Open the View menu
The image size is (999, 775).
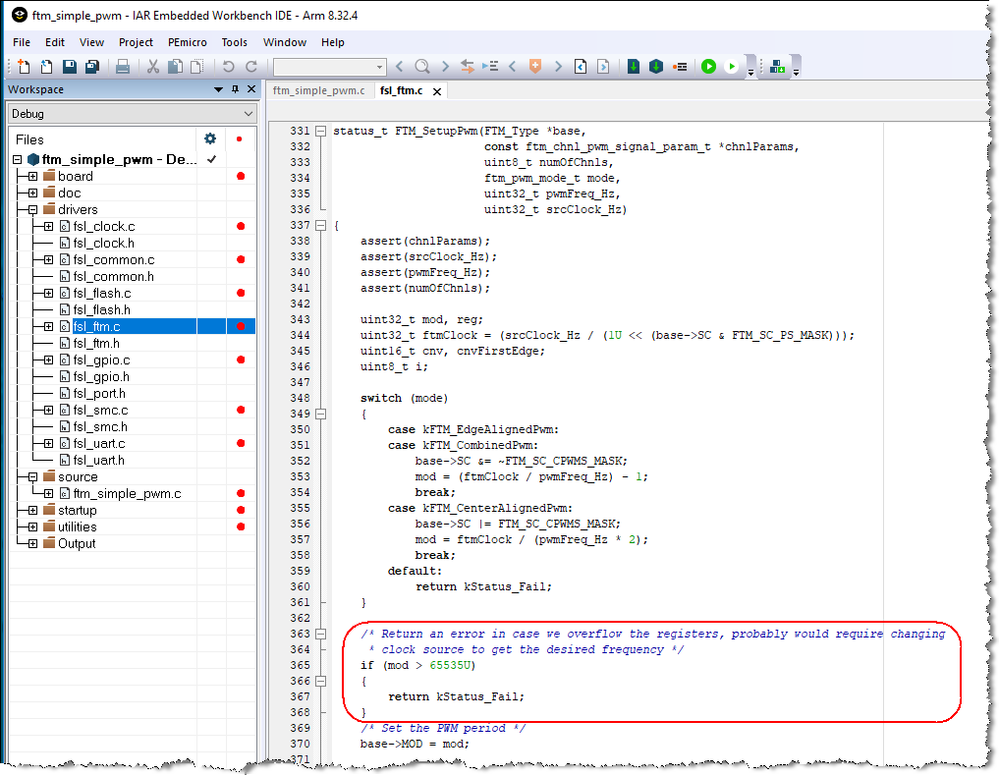pos(92,42)
